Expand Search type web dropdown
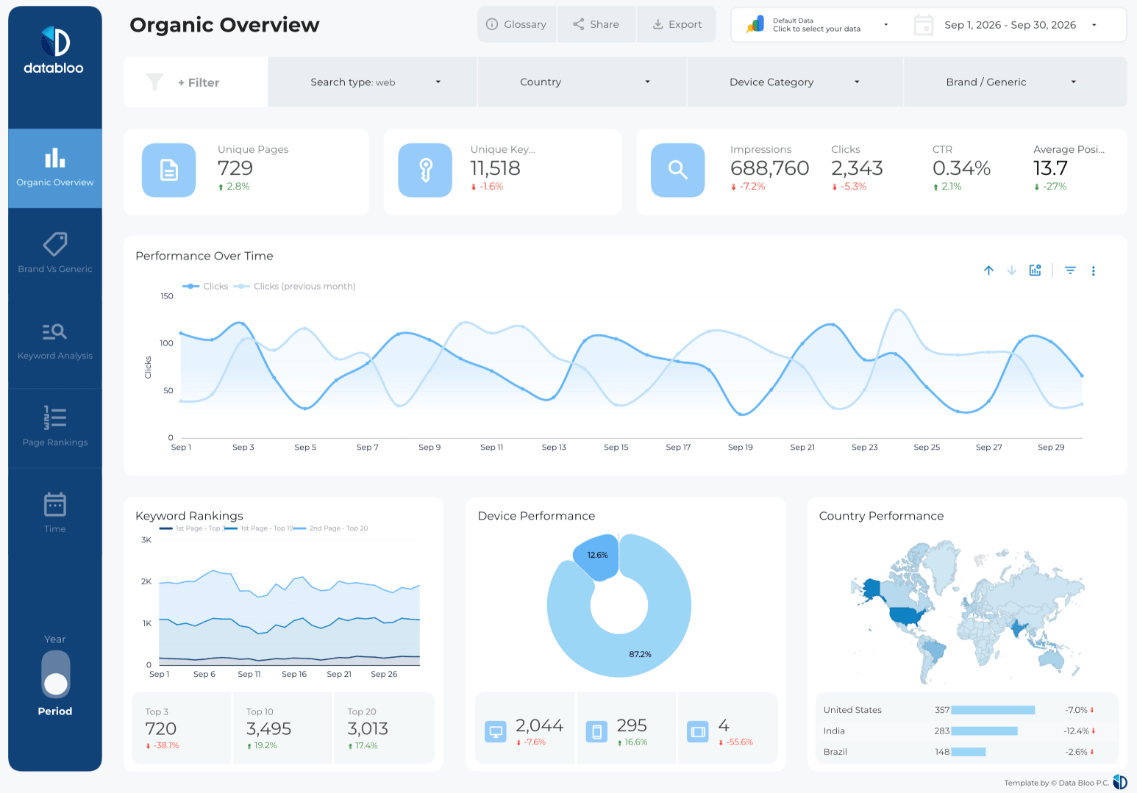The image size is (1137, 793). [x=373, y=82]
